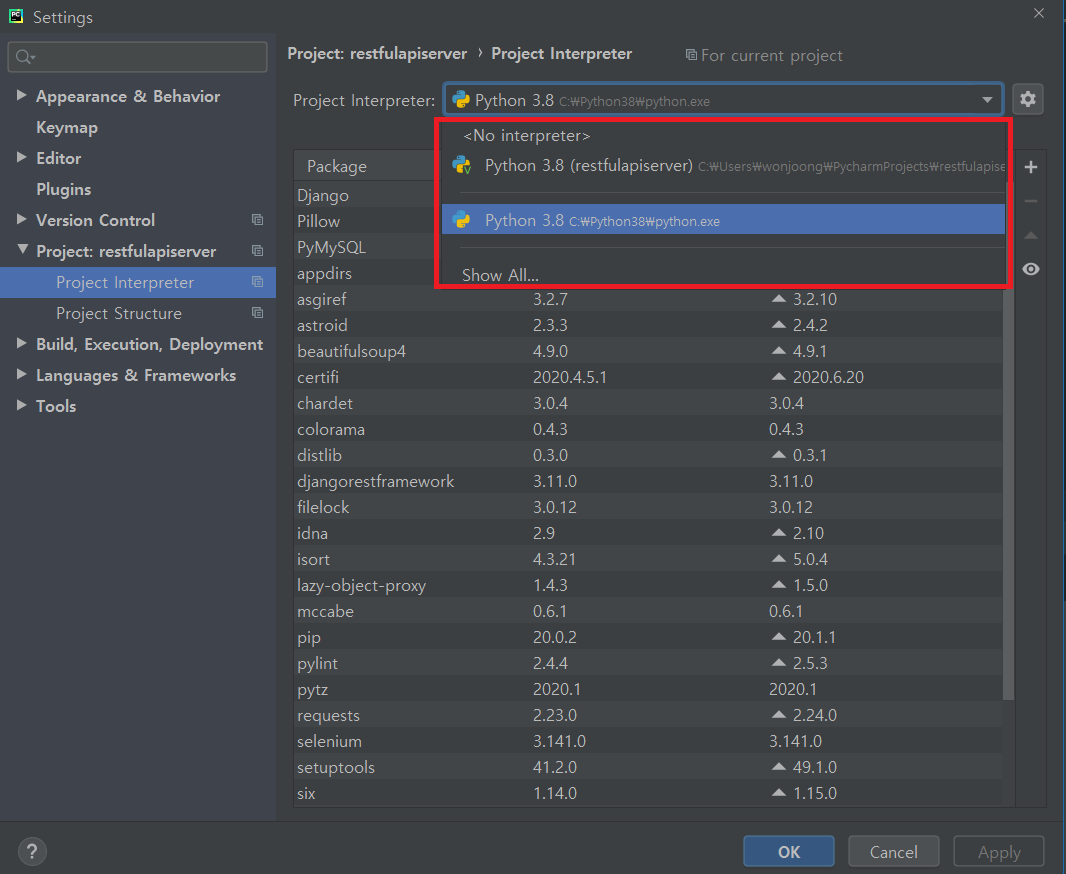Click project-level icon beside Project Interpreter
Viewport: 1066px width, 874px height.
pos(257,281)
